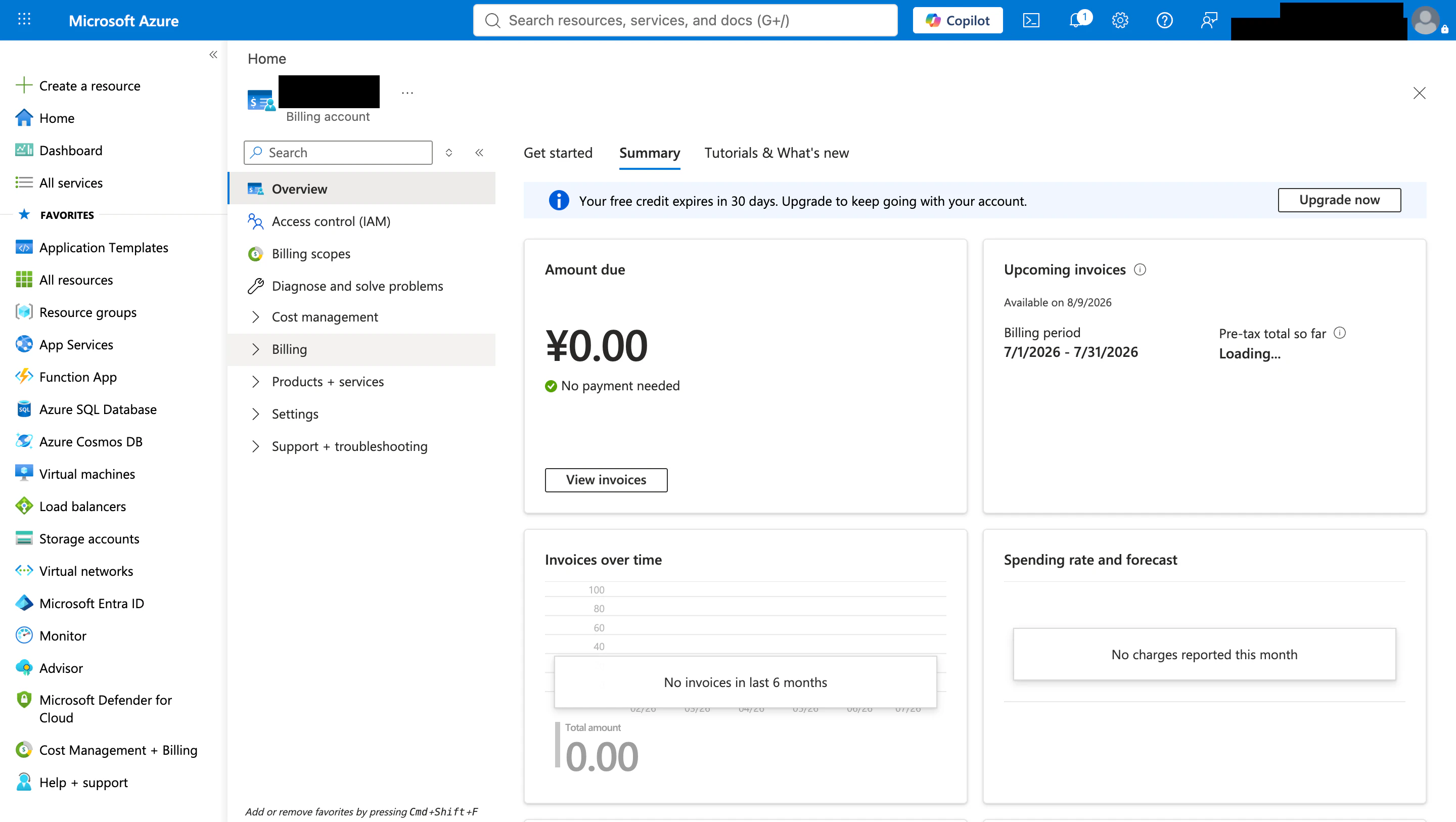Image resolution: width=1456 pixels, height=822 pixels.
Task: Open App Services favorite
Action: 76,344
